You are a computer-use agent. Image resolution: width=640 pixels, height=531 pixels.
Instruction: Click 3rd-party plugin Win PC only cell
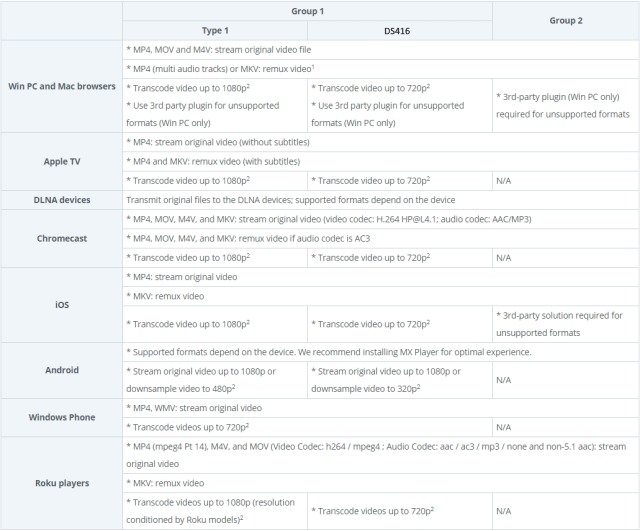(x=565, y=105)
